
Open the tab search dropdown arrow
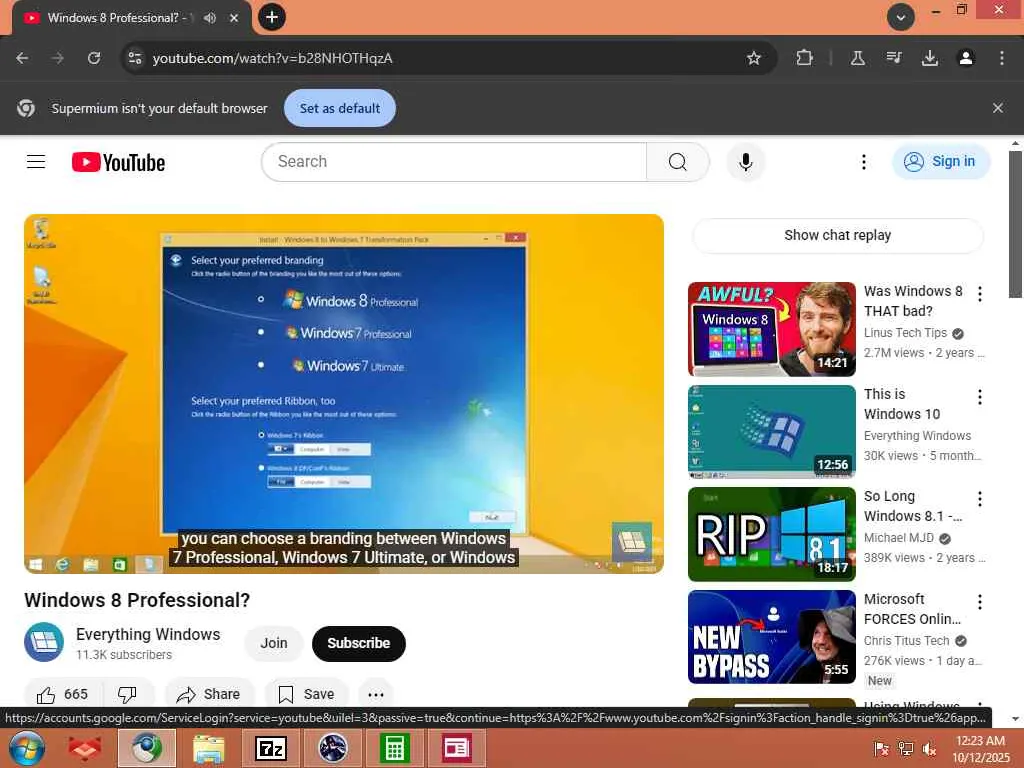901,17
